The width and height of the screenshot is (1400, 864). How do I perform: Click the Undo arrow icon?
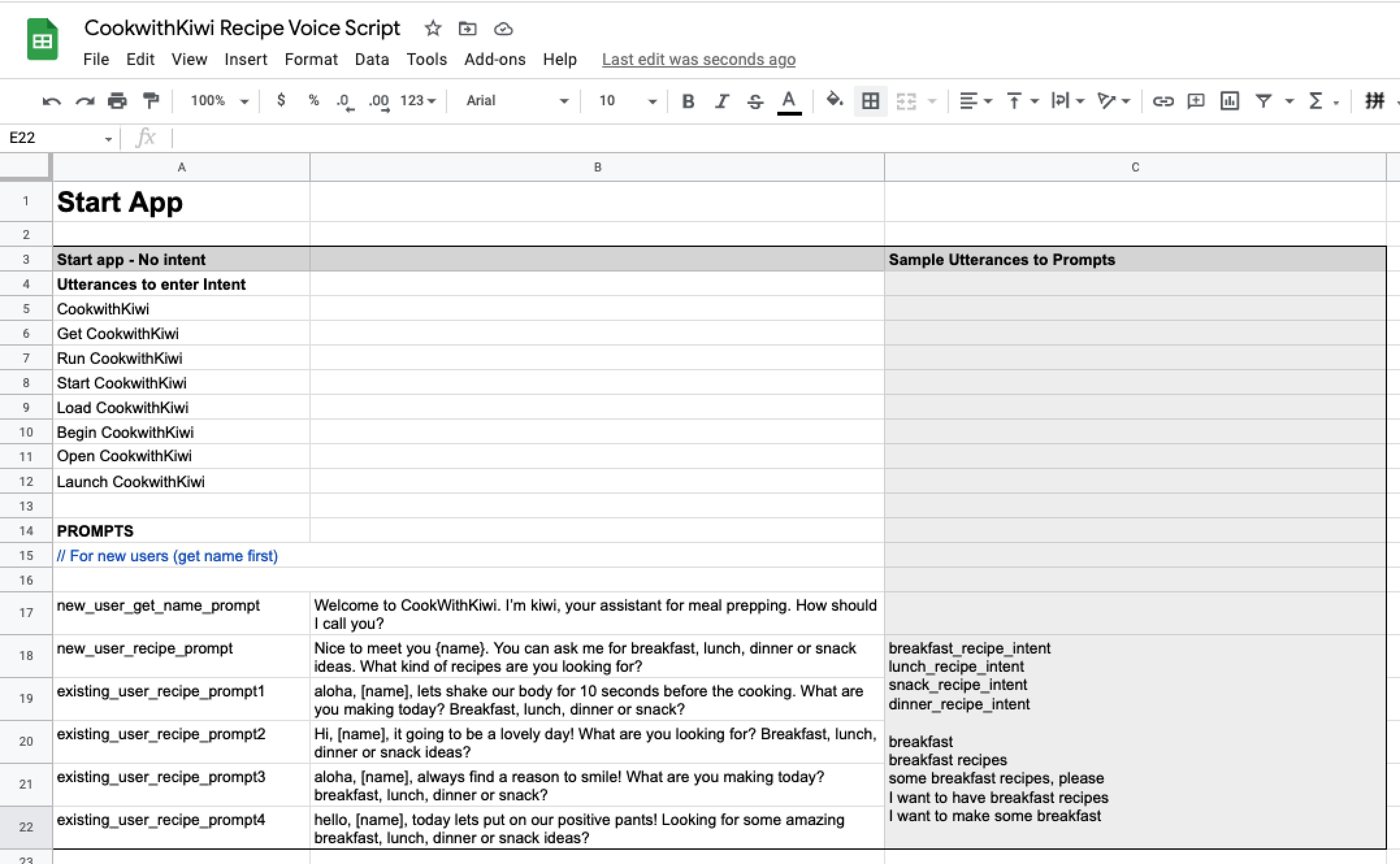51,101
